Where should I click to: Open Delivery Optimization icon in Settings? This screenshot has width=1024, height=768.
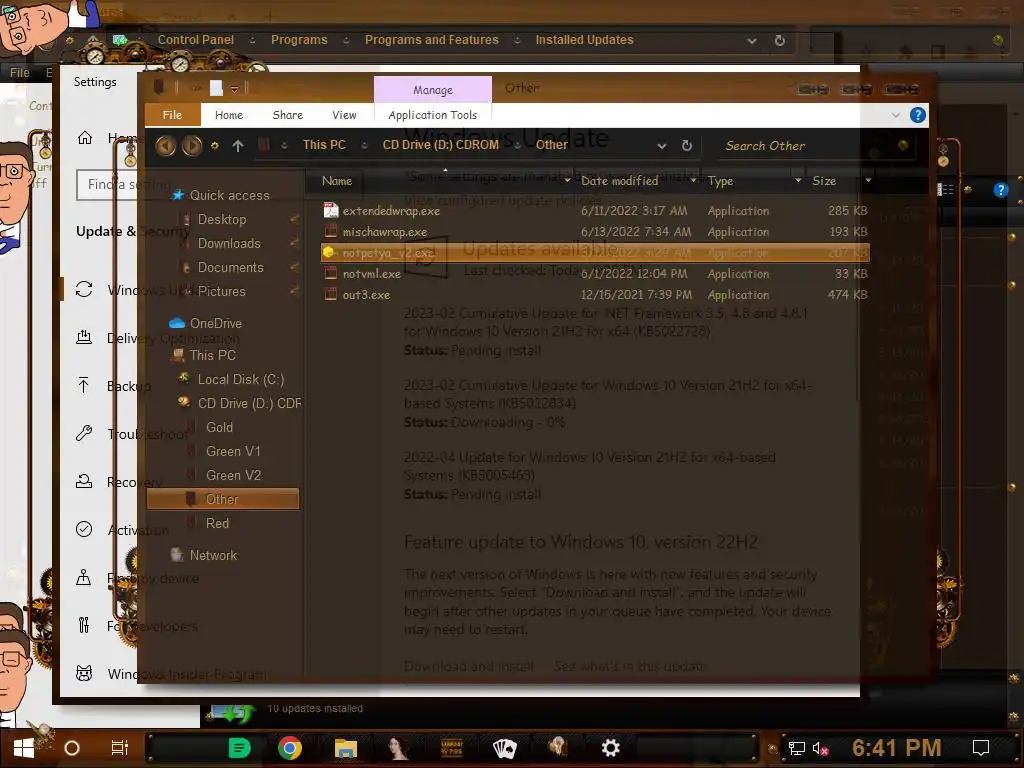pyautogui.click(x=84, y=338)
